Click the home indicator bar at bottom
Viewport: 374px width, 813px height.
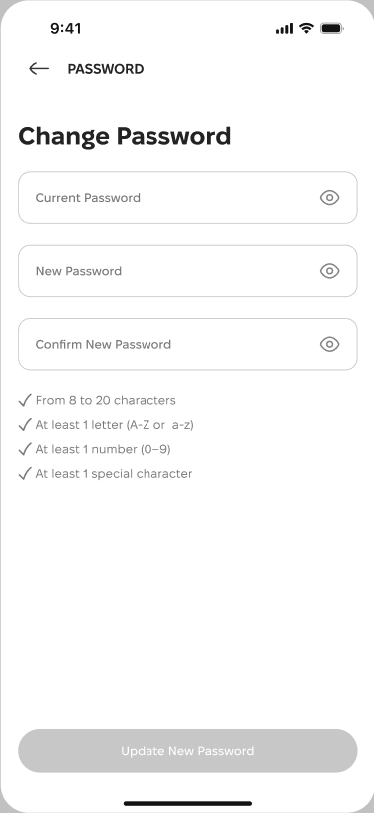click(188, 803)
